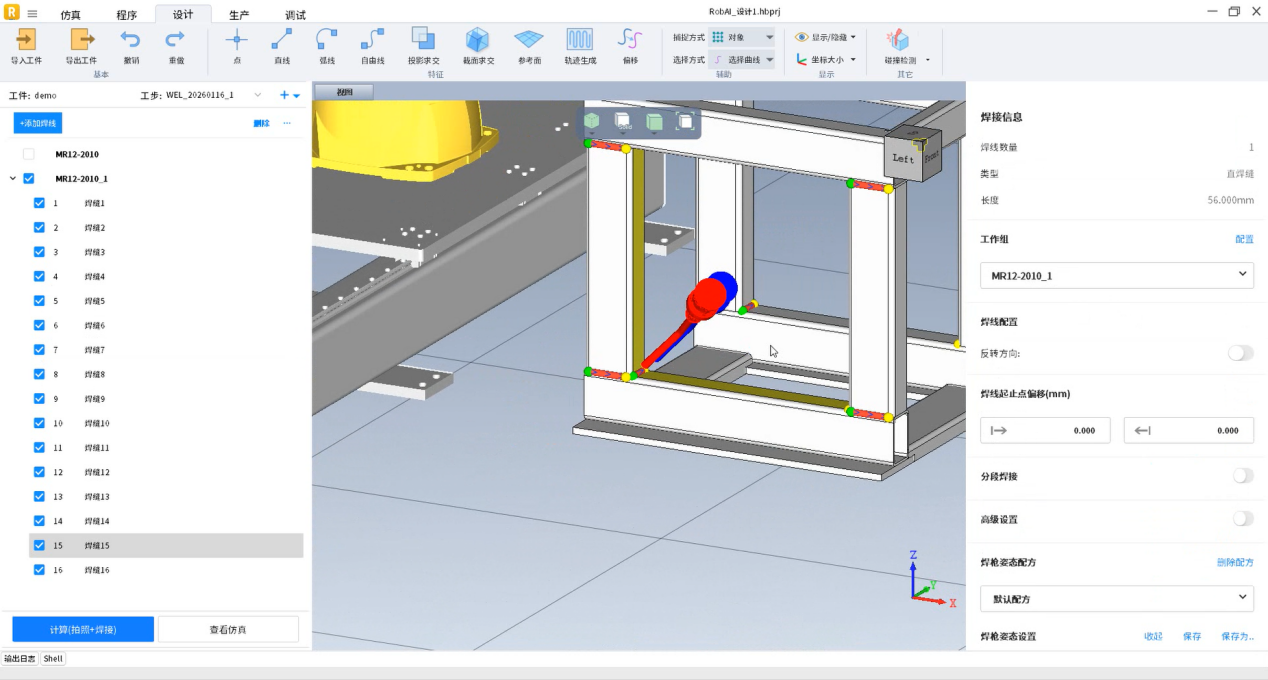Open the 截面求交 section intersection tool
Screen dimensions: 1268x680
pyautogui.click(x=478, y=40)
